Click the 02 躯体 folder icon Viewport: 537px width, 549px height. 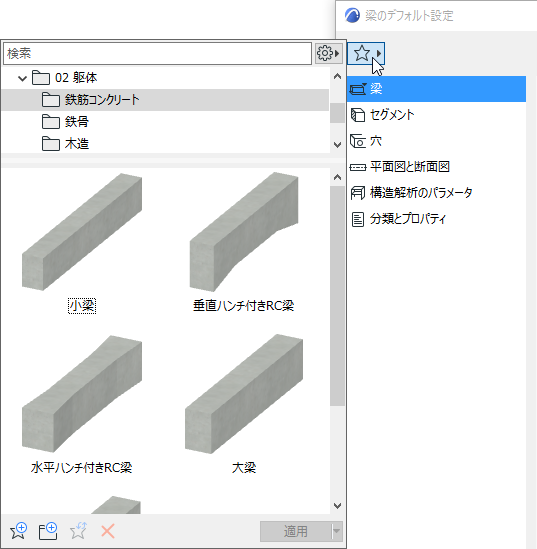41,78
